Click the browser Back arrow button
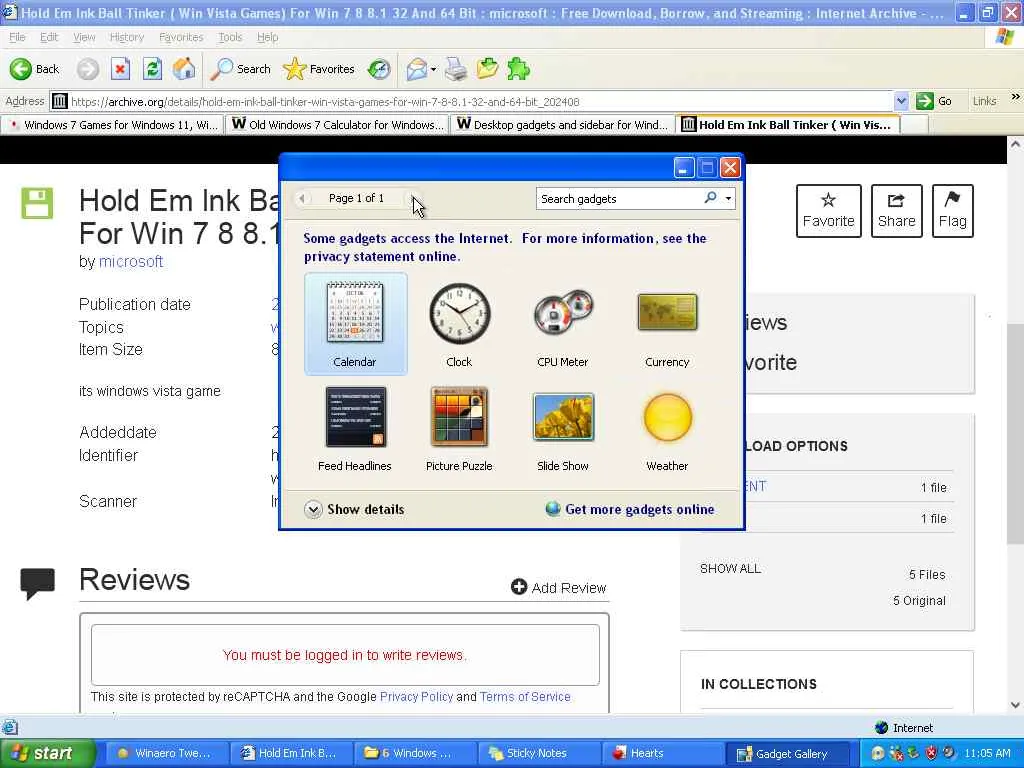Screen dimensions: 1024x768 pyautogui.click(x=34, y=69)
